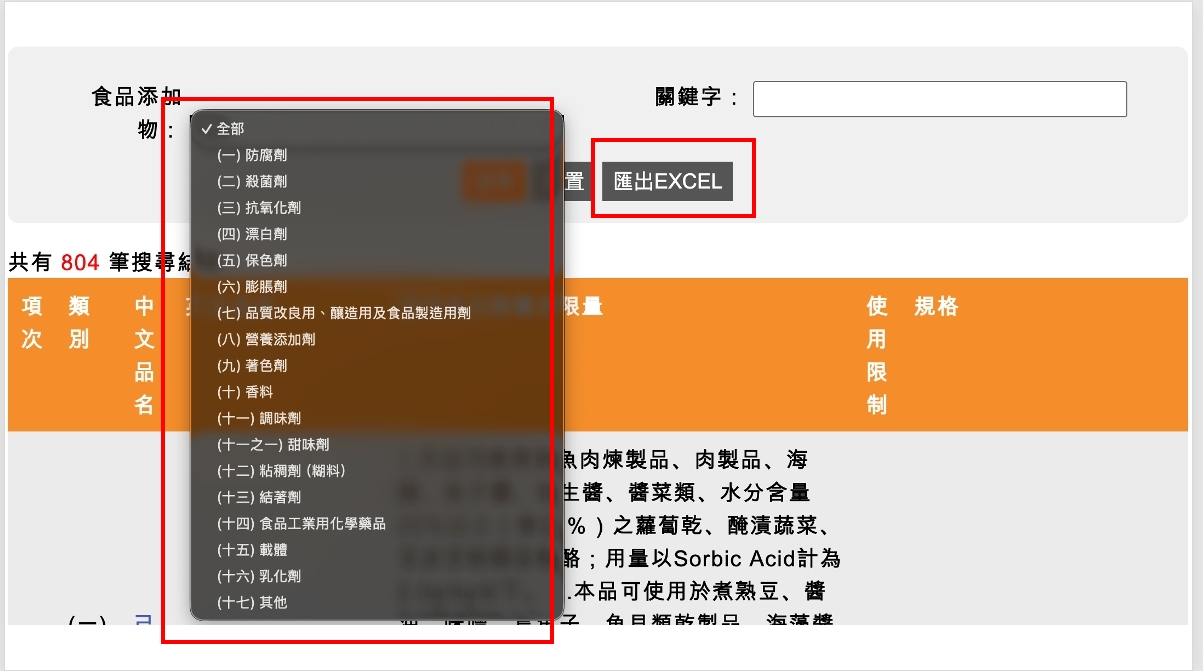Pick (十六) 乳化劑 from the list

pos(259,576)
